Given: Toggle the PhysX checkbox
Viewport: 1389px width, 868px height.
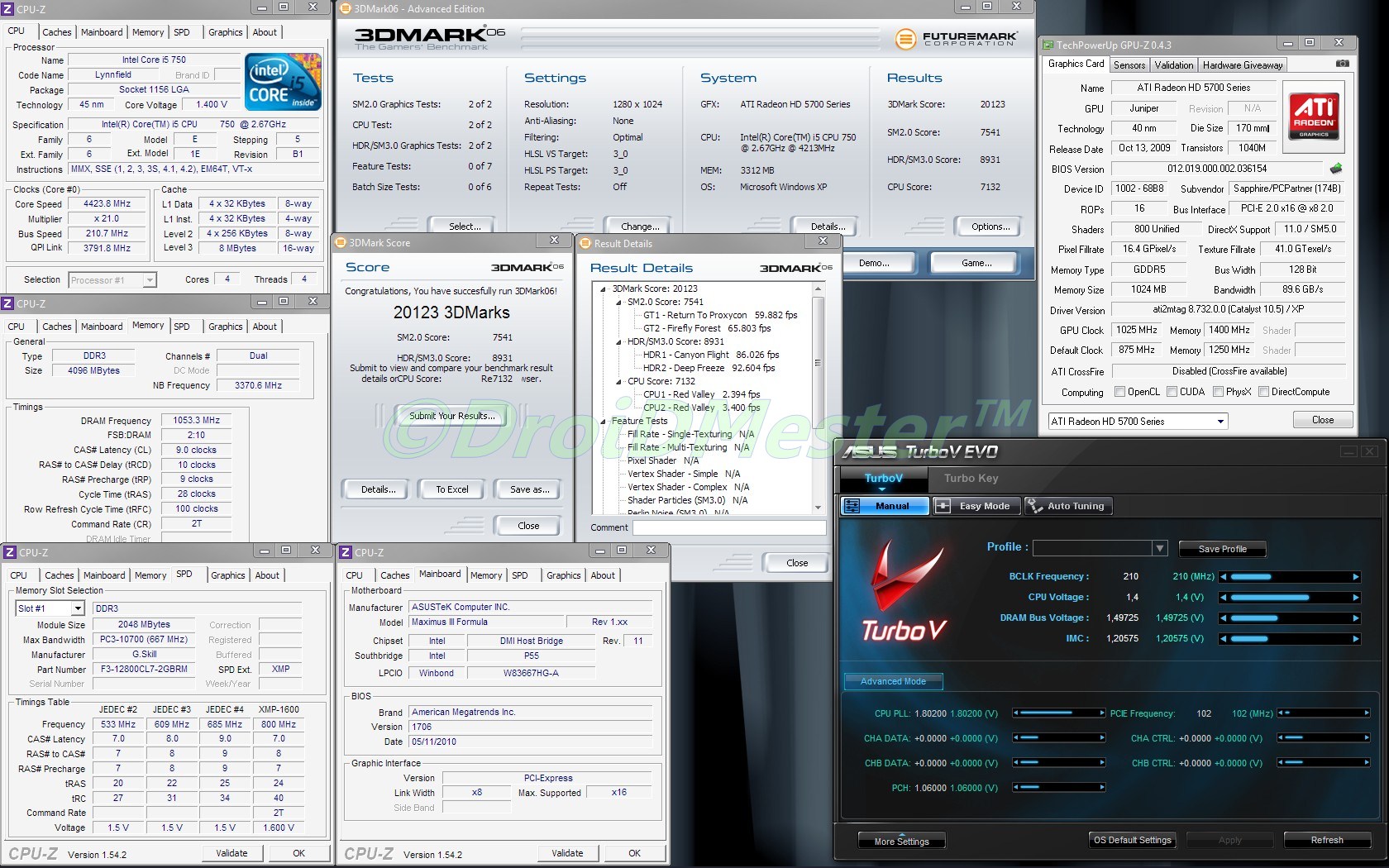Looking at the screenshot, I should (x=1218, y=392).
